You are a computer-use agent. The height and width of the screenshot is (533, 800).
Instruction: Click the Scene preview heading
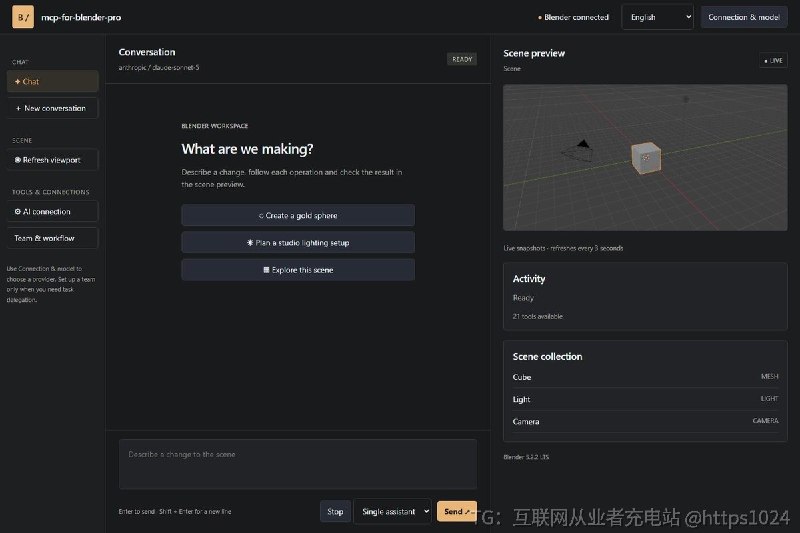click(534, 53)
